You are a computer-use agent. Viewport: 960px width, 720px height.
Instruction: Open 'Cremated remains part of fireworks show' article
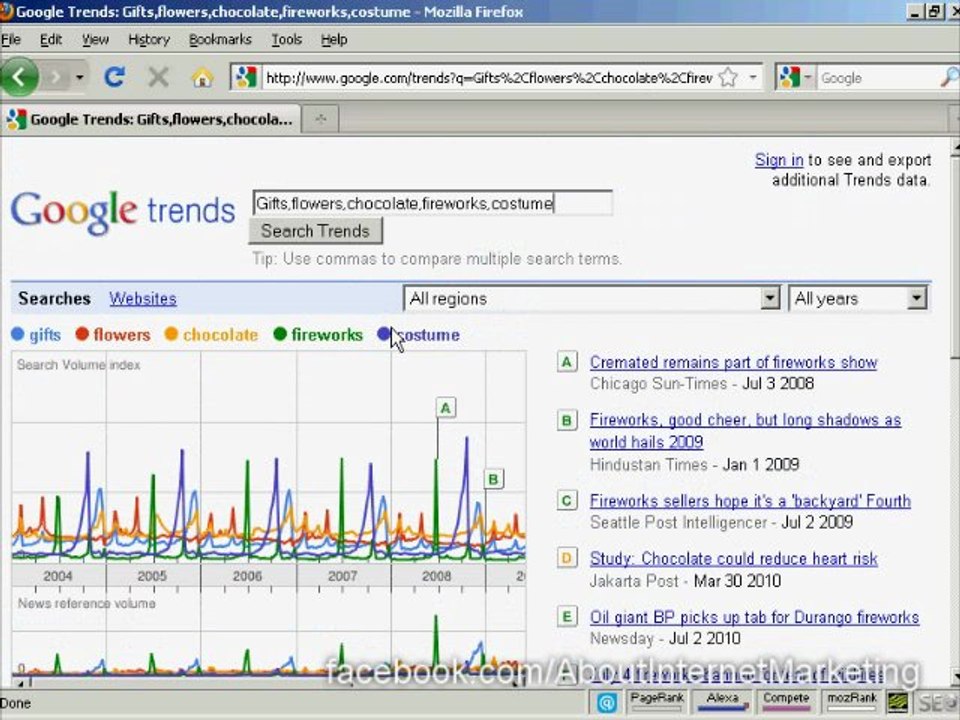coord(733,362)
